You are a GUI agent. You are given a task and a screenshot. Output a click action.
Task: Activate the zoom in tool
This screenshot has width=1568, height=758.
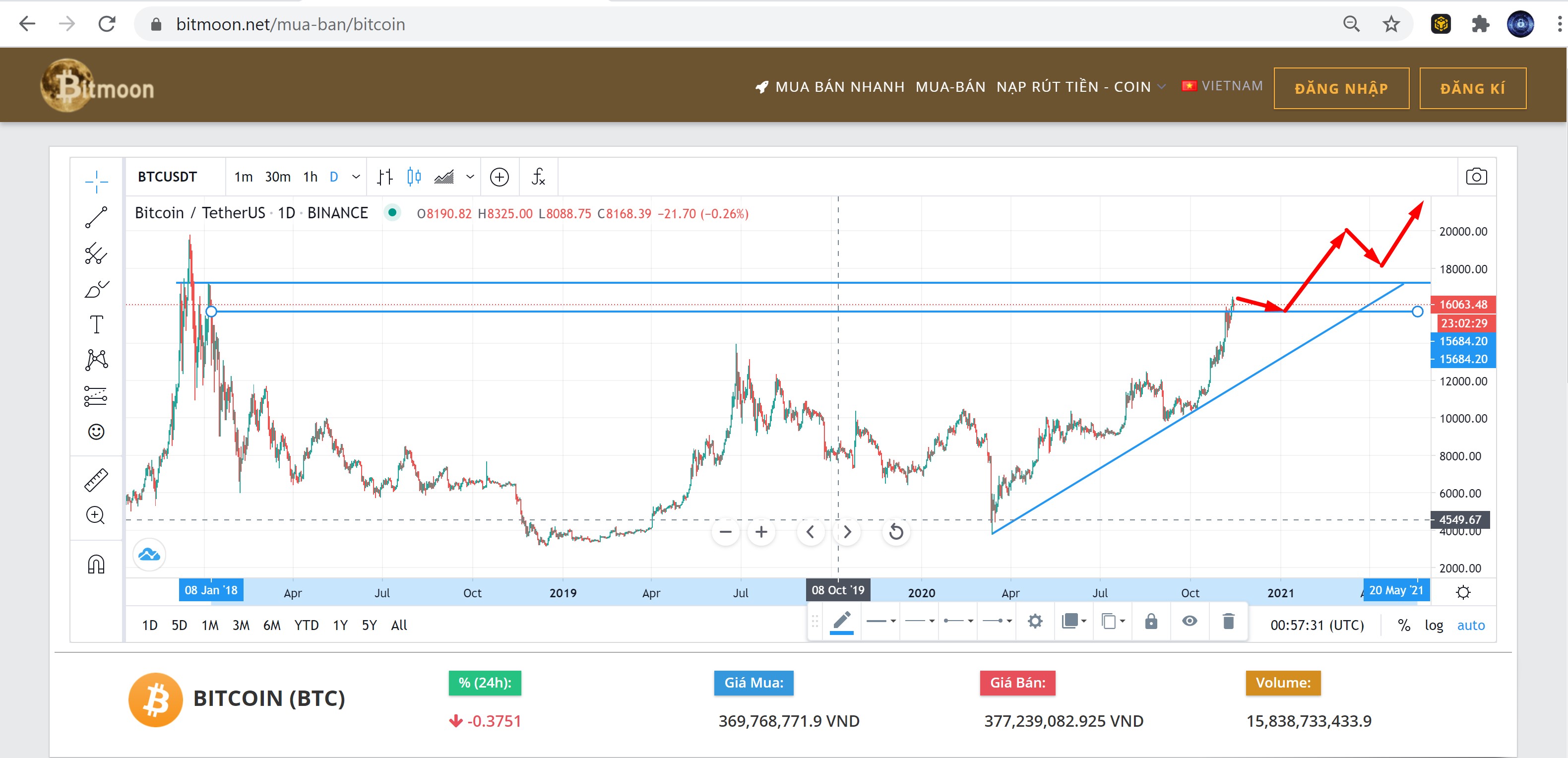point(96,515)
